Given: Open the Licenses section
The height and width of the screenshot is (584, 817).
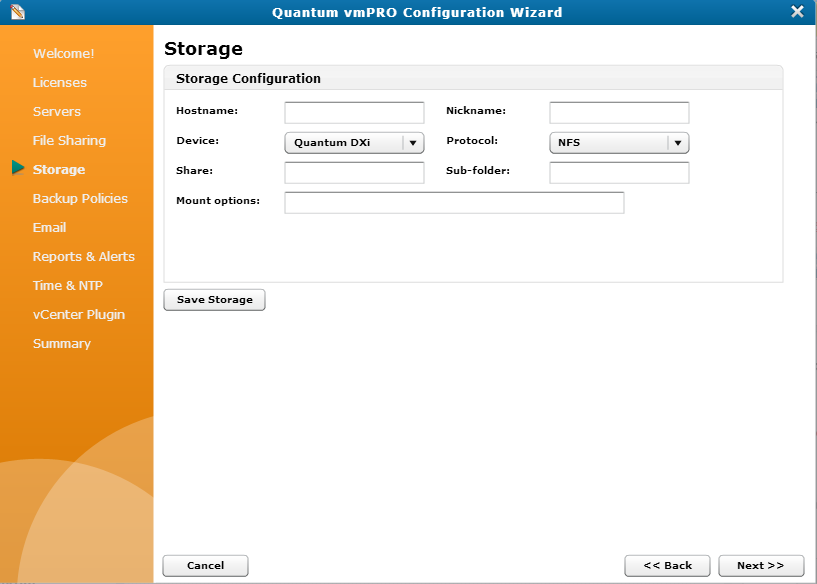Looking at the screenshot, I should click(x=58, y=82).
